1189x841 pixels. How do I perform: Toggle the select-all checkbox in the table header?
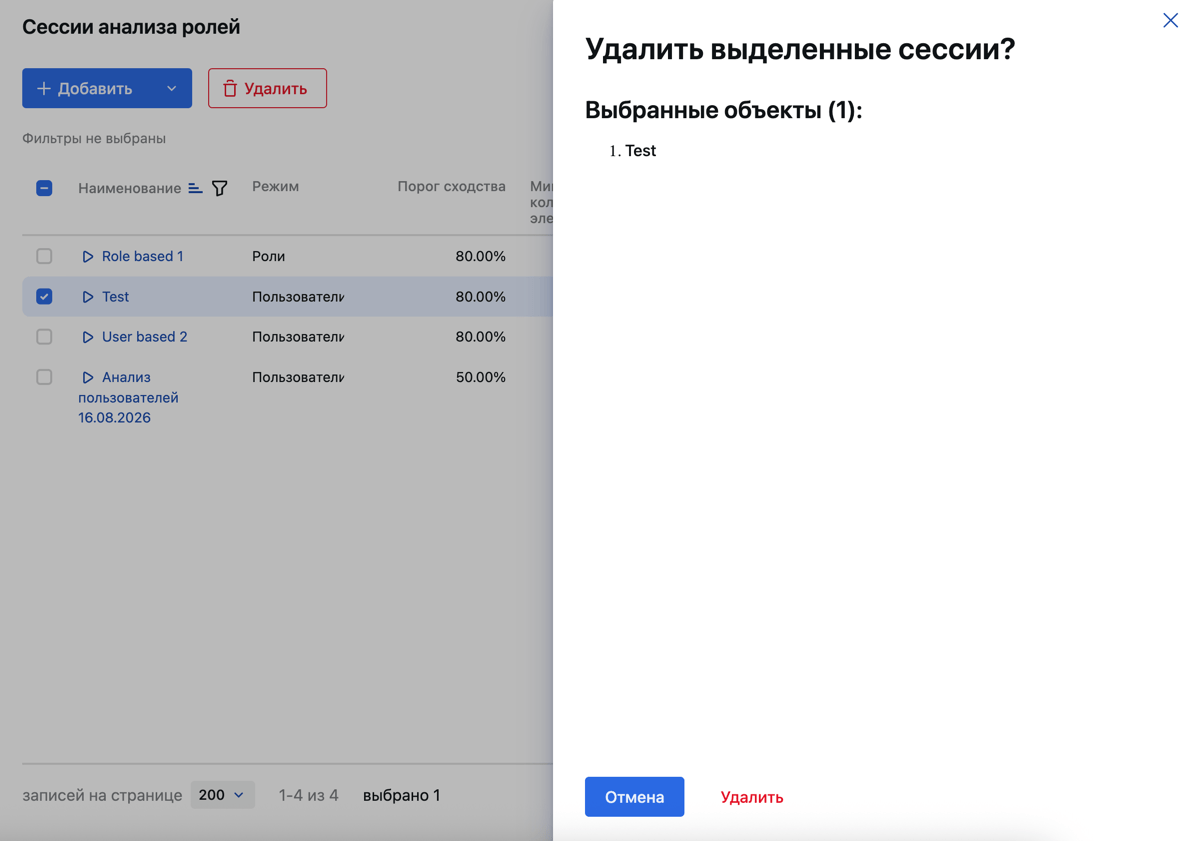[44, 188]
